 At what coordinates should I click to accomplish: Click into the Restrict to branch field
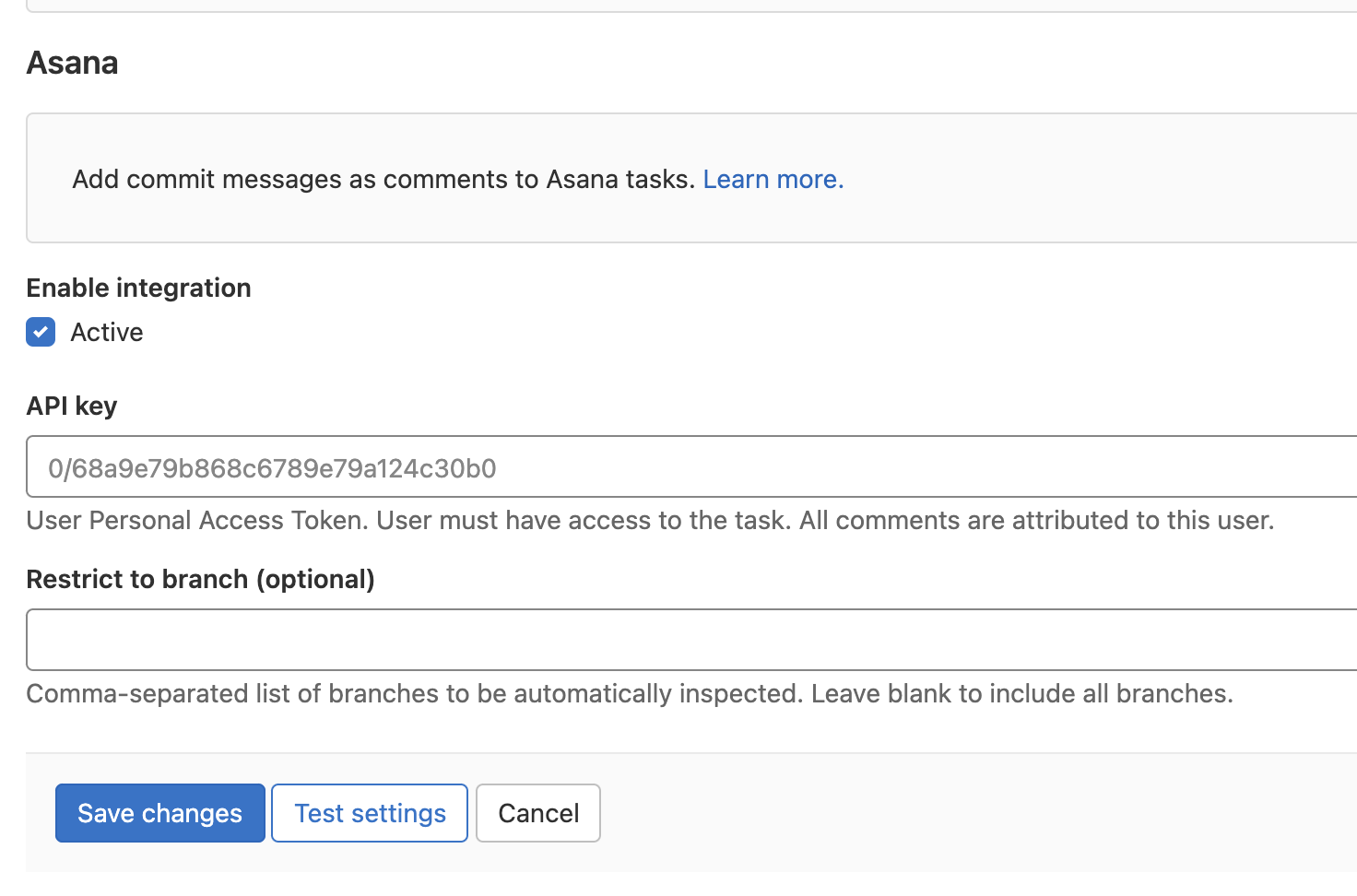tap(691, 640)
